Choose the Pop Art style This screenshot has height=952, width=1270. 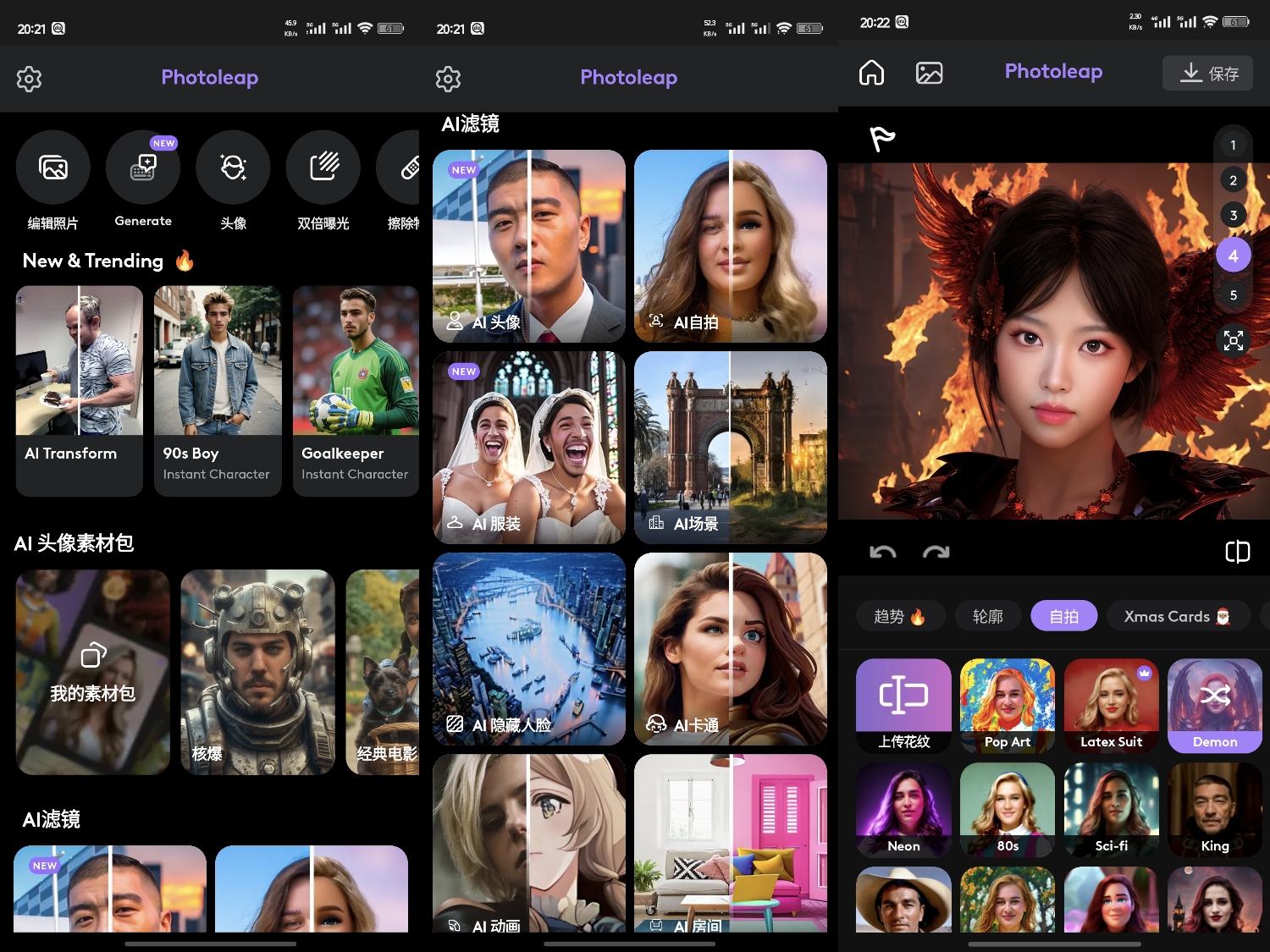point(1008,706)
